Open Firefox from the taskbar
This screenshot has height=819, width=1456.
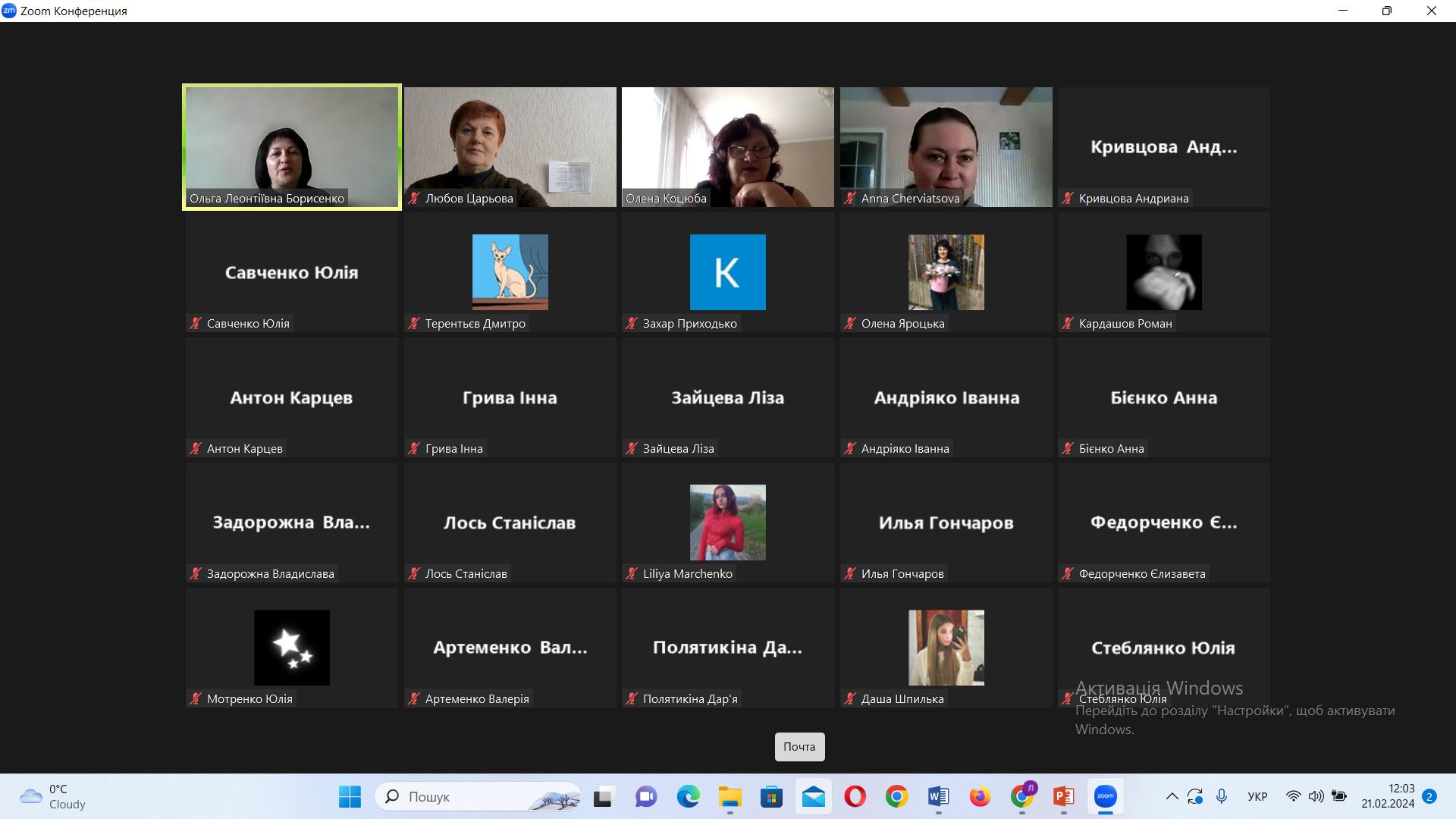click(980, 796)
